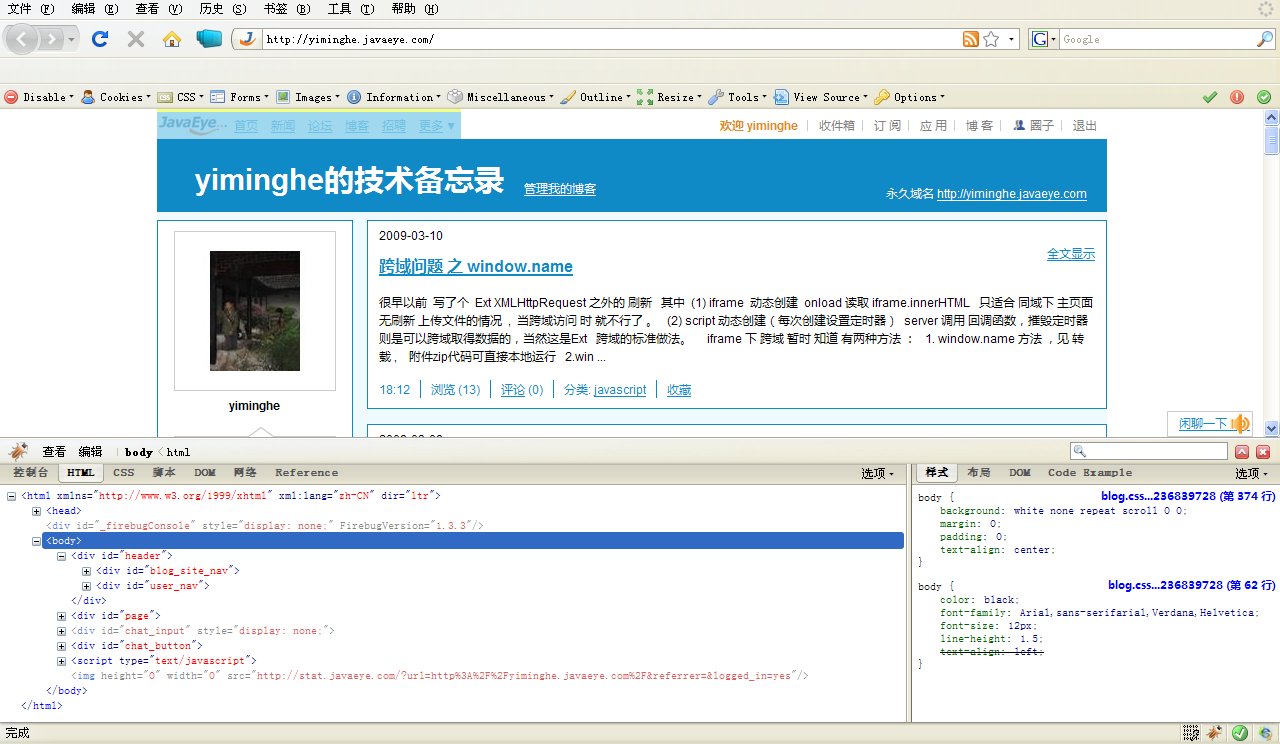Click the Firebug 查看 inspect button
The height and width of the screenshot is (744, 1280).
click(54, 452)
